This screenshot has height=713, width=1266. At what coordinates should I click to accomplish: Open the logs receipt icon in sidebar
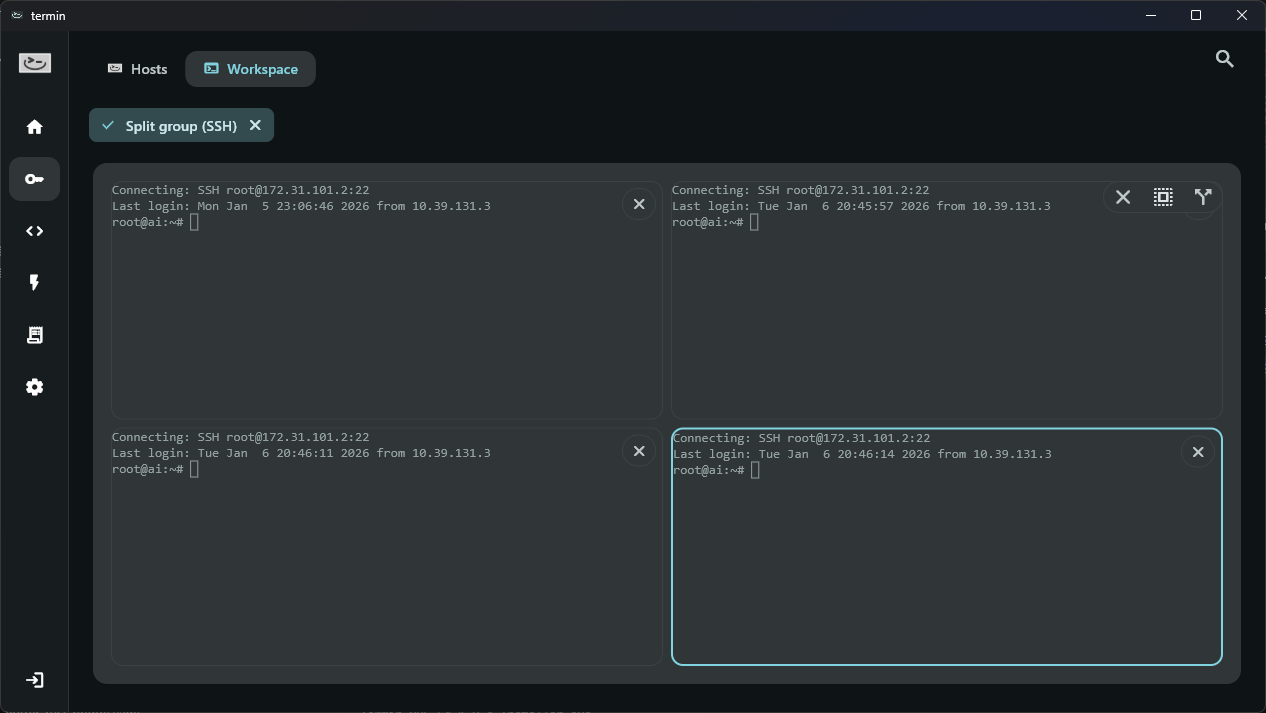[34, 335]
